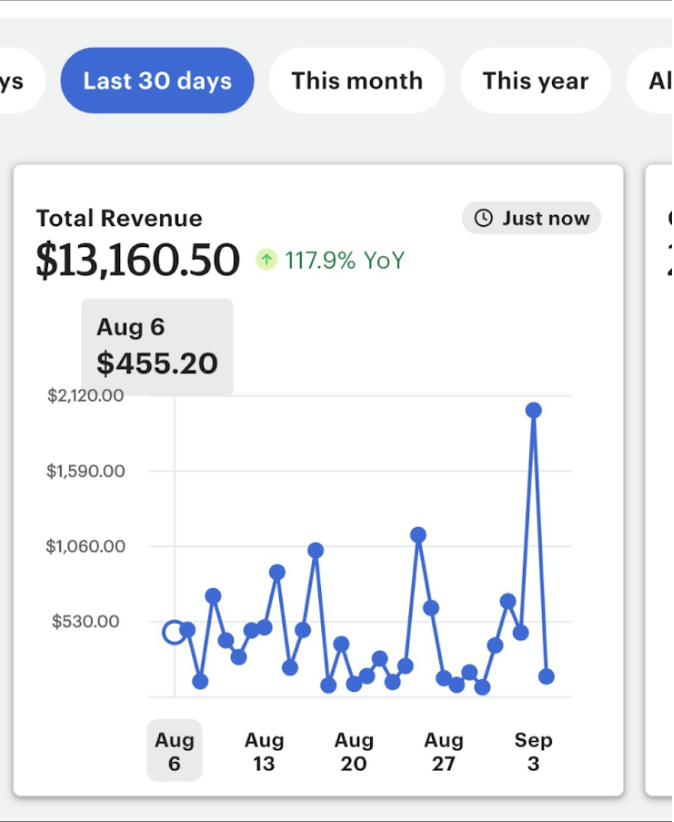The width and height of the screenshot is (674, 822).
Task: Open the partially visible "All" time filter on the right
Action: [659, 80]
